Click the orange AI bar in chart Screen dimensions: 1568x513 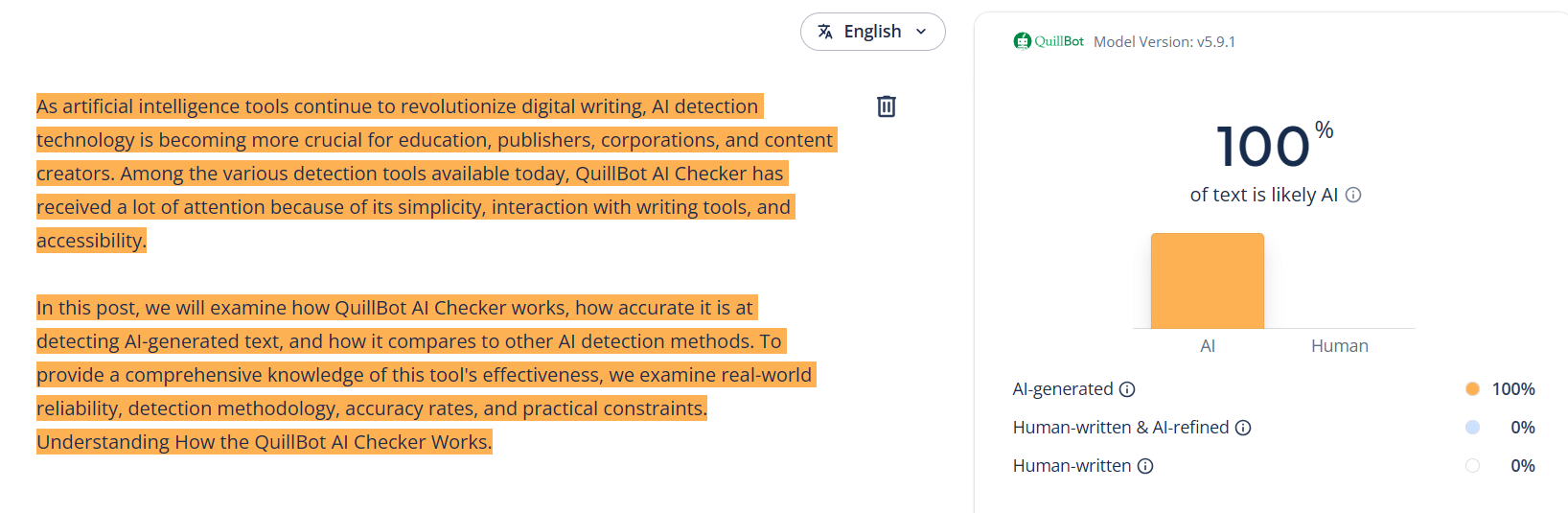pyautogui.click(x=1207, y=281)
